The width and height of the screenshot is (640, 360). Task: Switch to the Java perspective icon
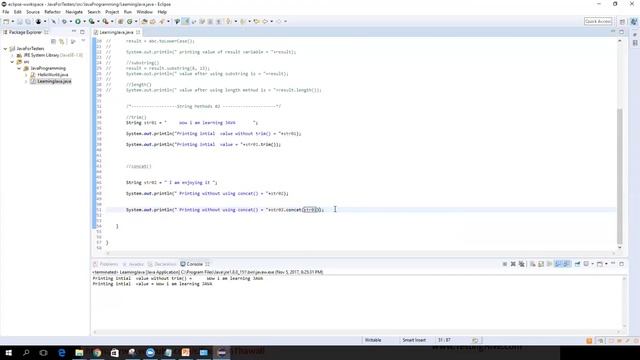(x=633, y=21)
